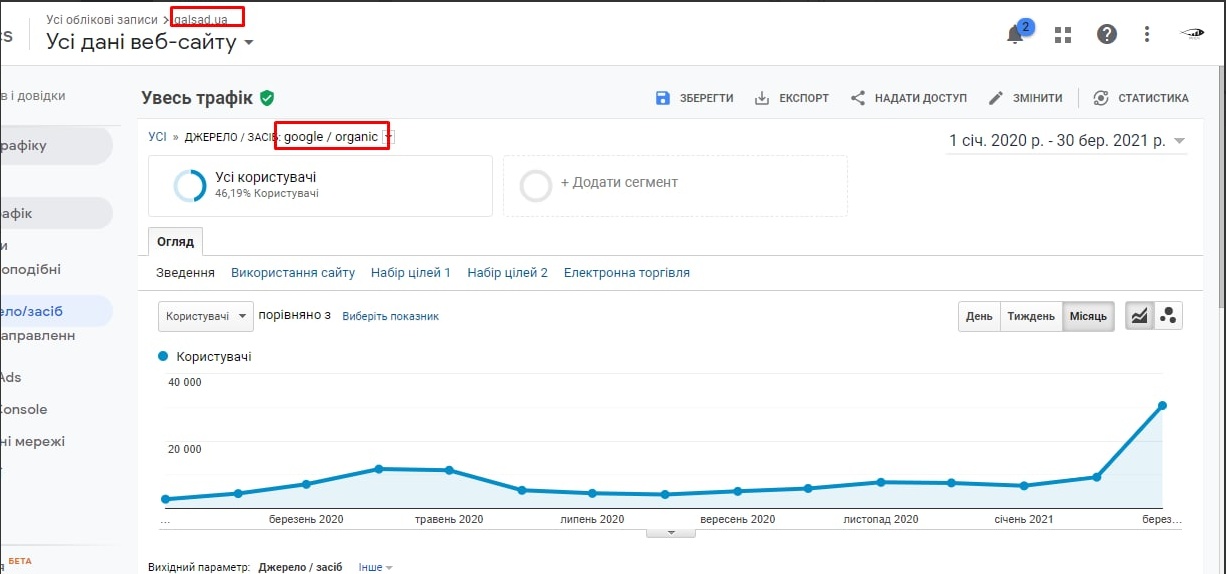Click the НАДАТИ ДОСТУП share icon

click(858, 98)
